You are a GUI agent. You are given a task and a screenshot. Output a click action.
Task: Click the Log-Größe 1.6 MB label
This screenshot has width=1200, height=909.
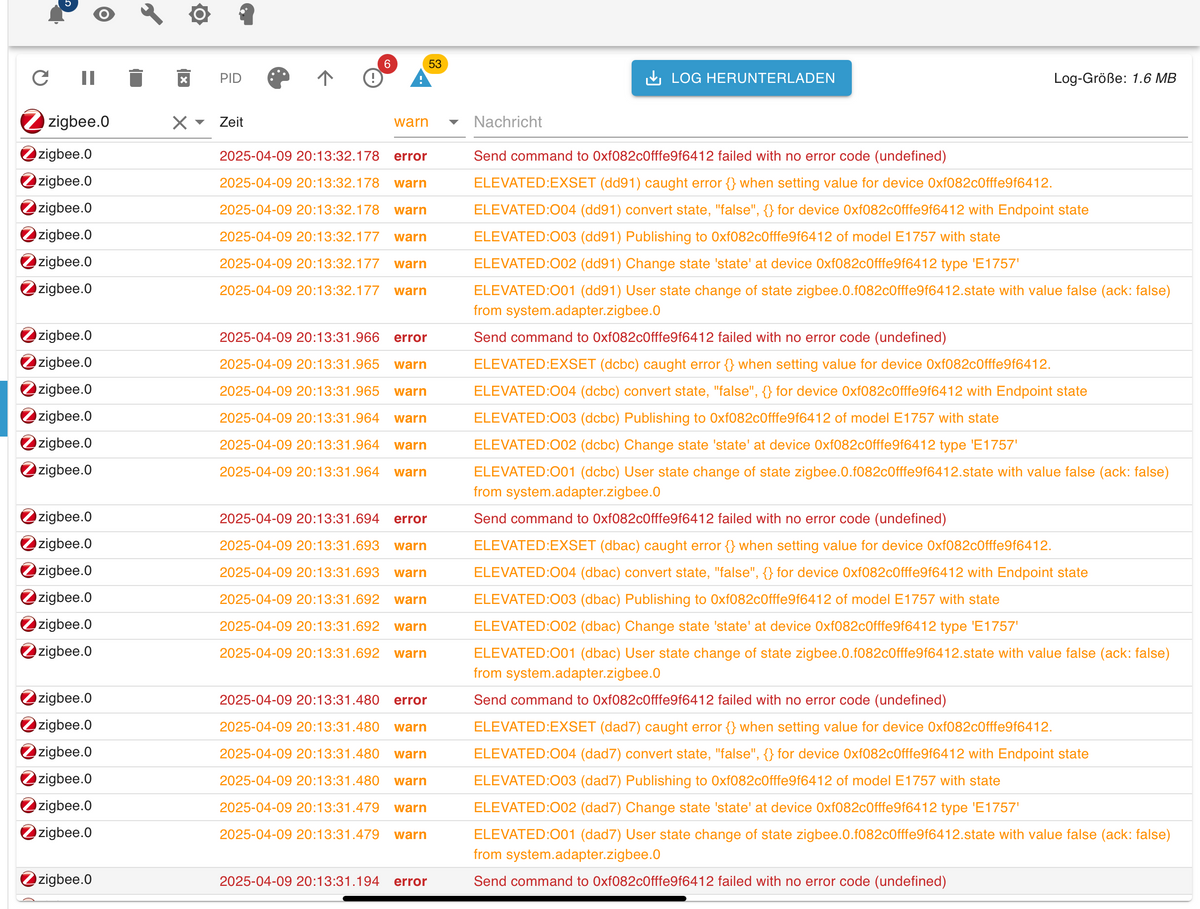click(1115, 78)
